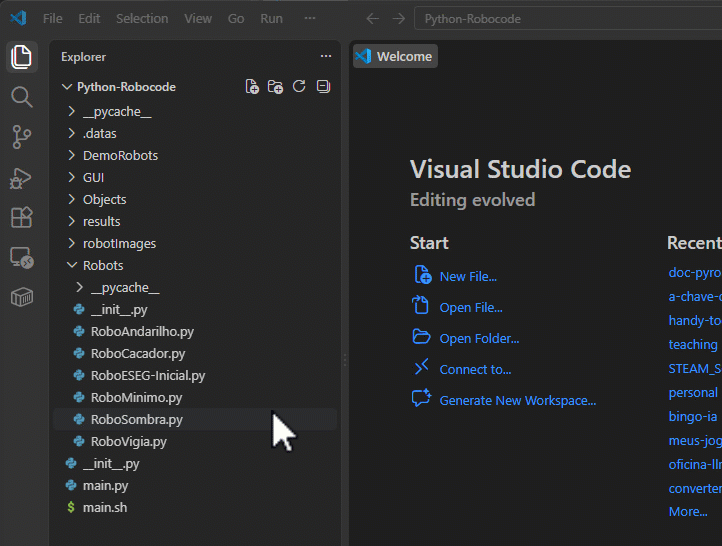Open recent project bingo-ia
722x546 pixels.
pos(693,416)
